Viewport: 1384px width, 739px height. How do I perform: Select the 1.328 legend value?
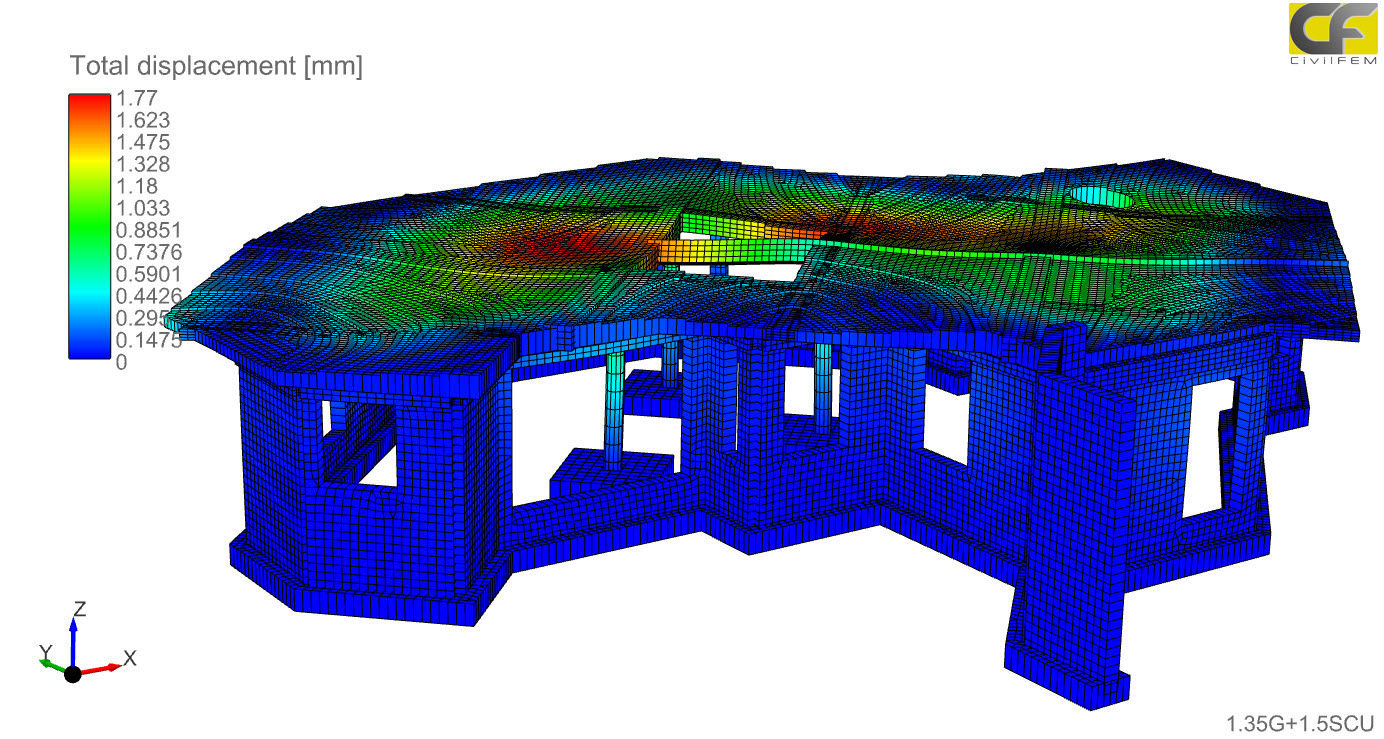(x=144, y=164)
